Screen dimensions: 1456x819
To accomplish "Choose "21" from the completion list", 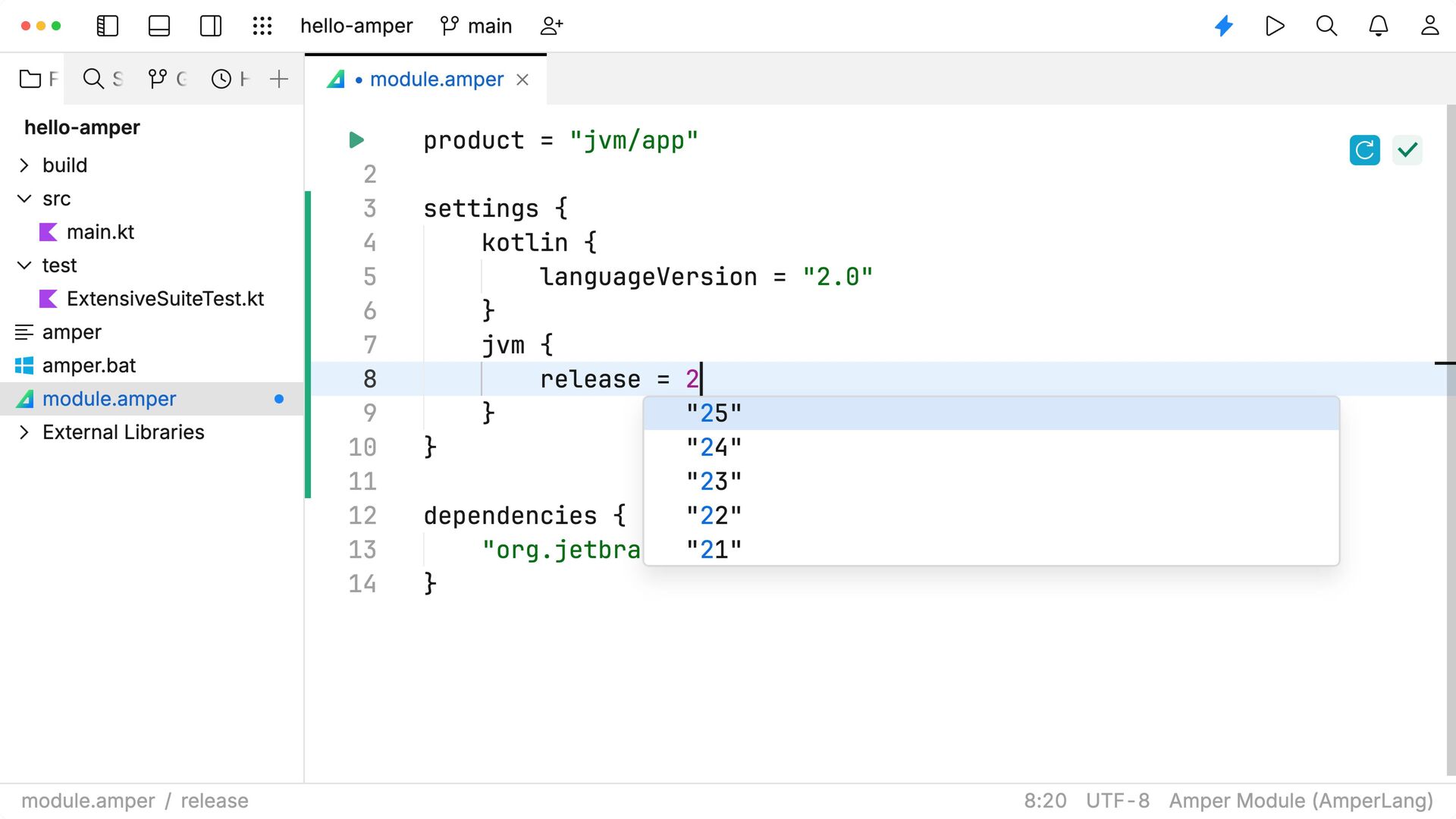I will pos(991,549).
